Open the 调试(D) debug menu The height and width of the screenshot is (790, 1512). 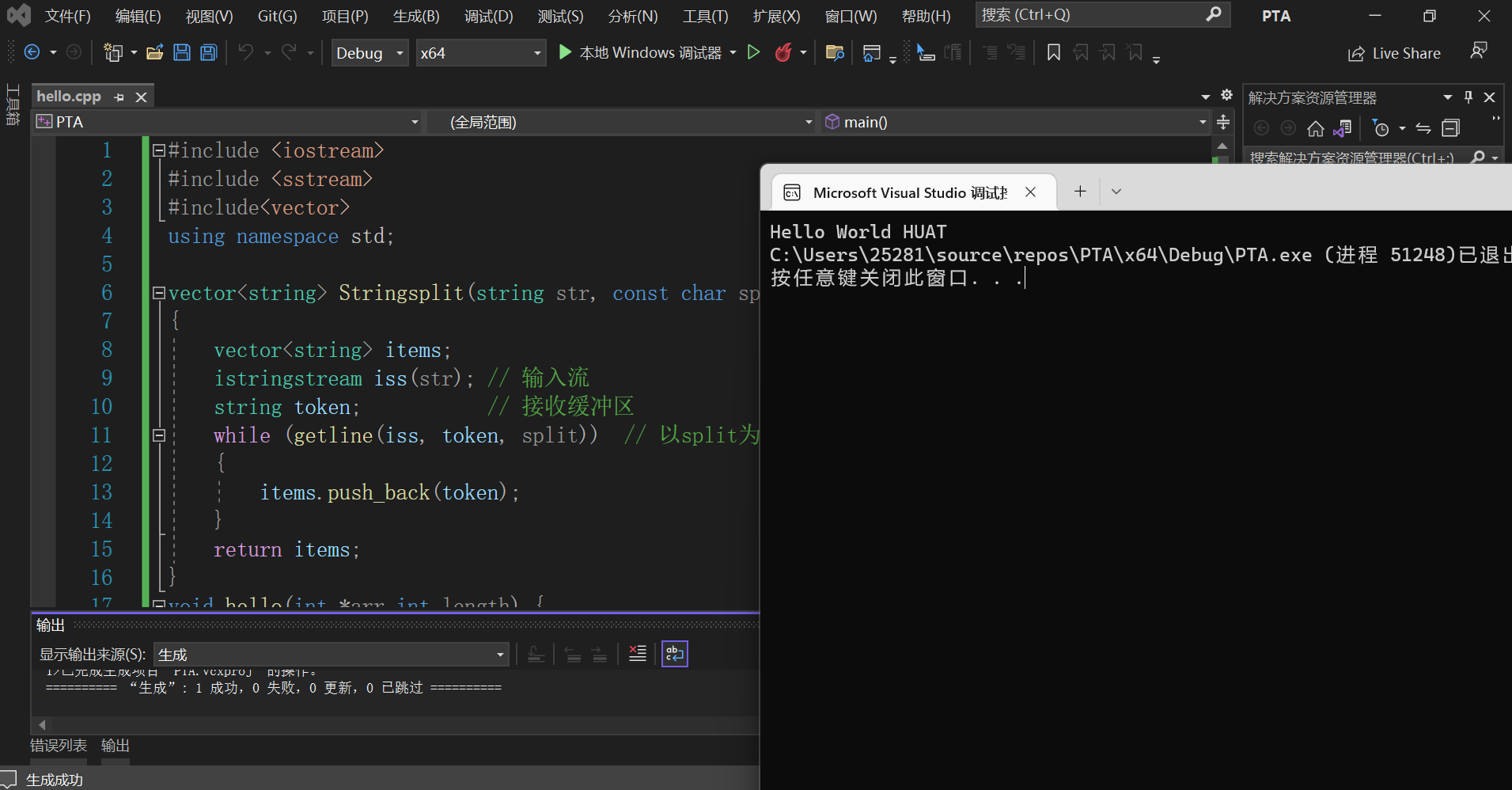[488, 16]
